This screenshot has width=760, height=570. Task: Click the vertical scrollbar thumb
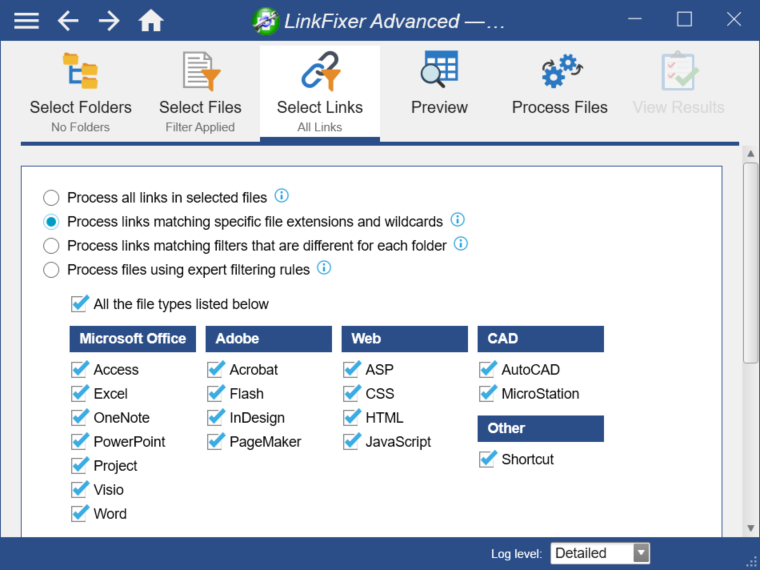pos(750,263)
